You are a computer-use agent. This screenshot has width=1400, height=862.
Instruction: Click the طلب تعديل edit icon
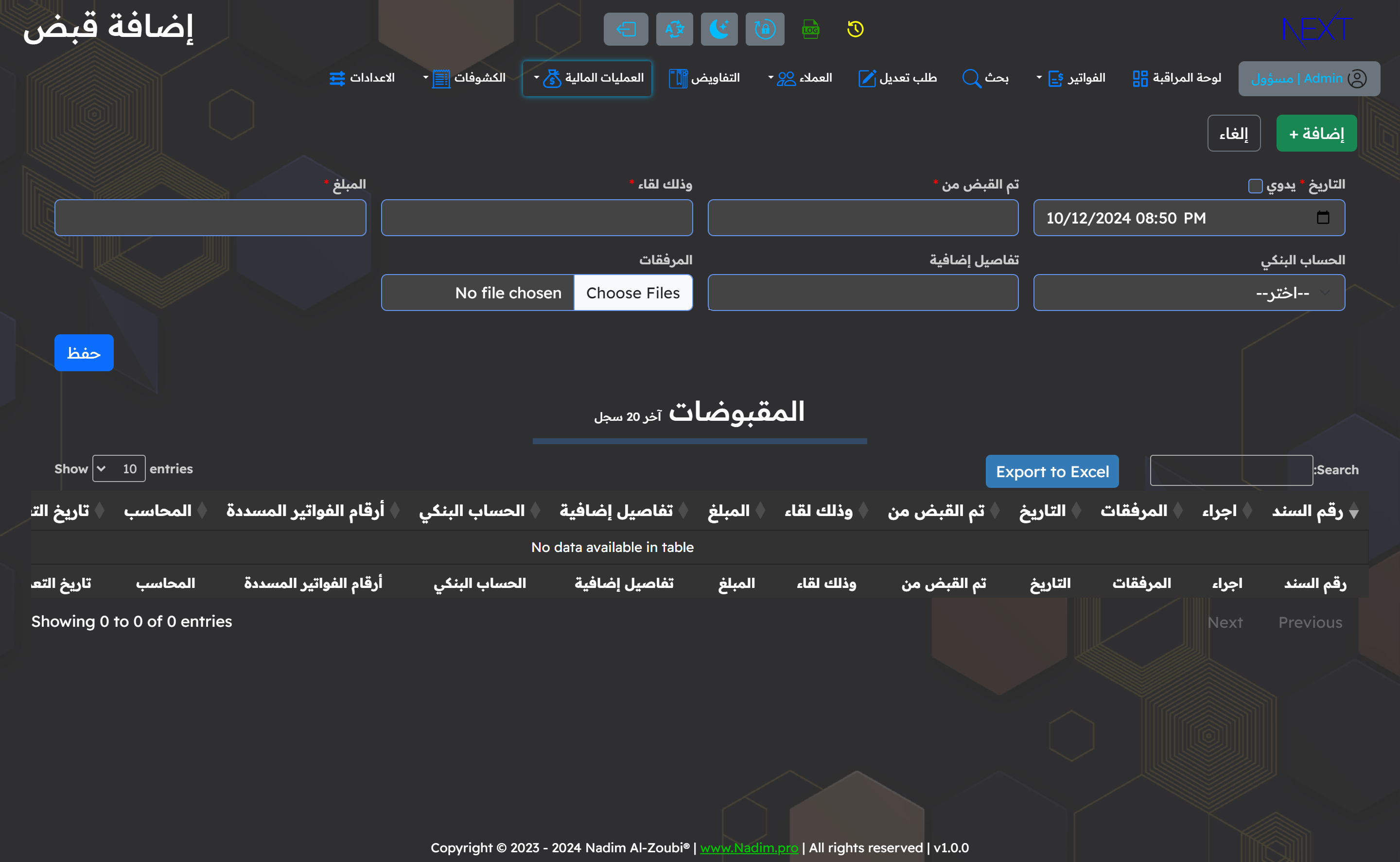[867, 78]
